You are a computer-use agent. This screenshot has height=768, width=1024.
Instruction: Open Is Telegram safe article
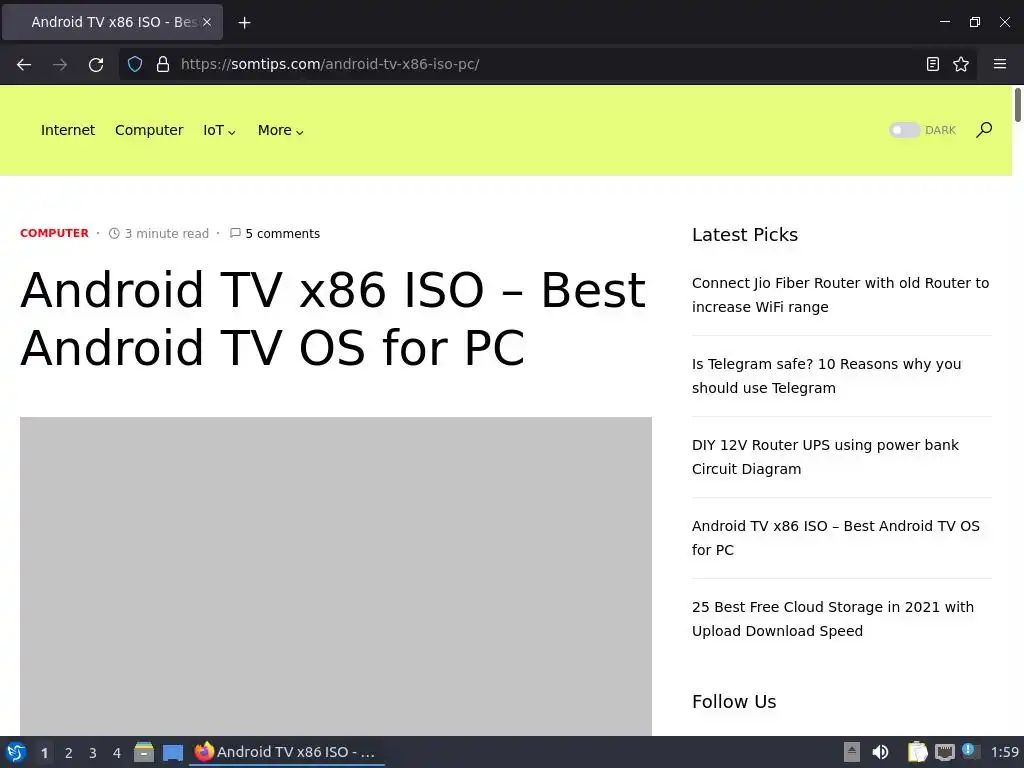(x=826, y=376)
